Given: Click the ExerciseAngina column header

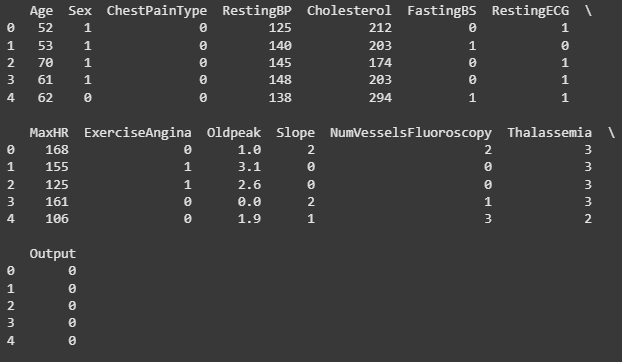Looking at the screenshot, I should [138, 133].
